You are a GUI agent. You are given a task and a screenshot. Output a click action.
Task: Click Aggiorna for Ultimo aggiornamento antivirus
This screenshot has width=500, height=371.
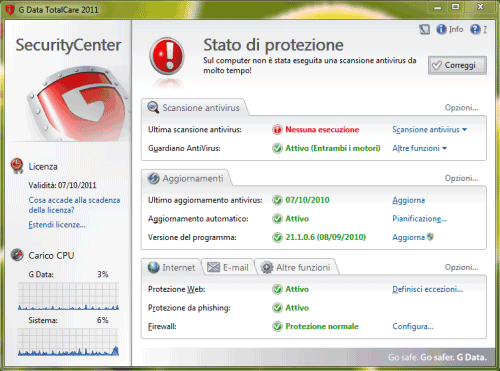click(x=408, y=200)
